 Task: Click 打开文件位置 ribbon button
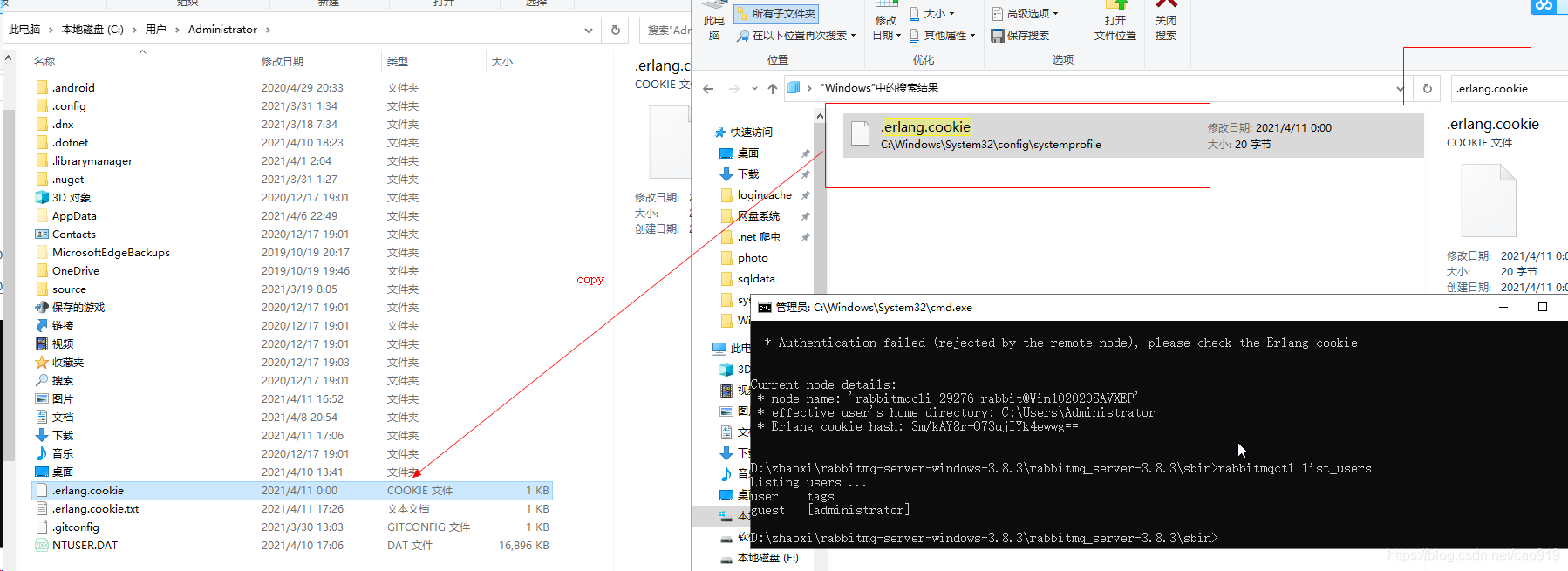pos(1115,21)
